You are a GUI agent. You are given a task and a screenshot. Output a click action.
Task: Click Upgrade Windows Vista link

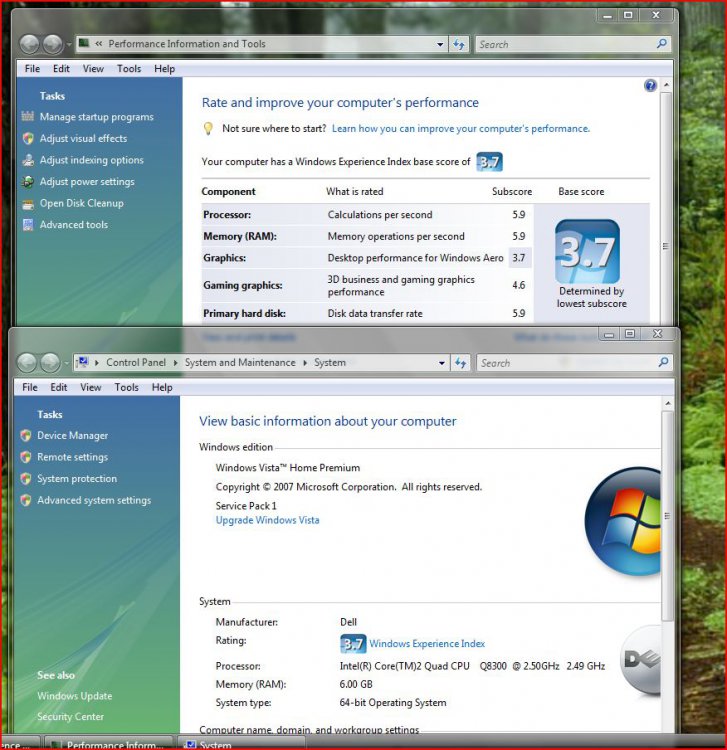[267, 520]
